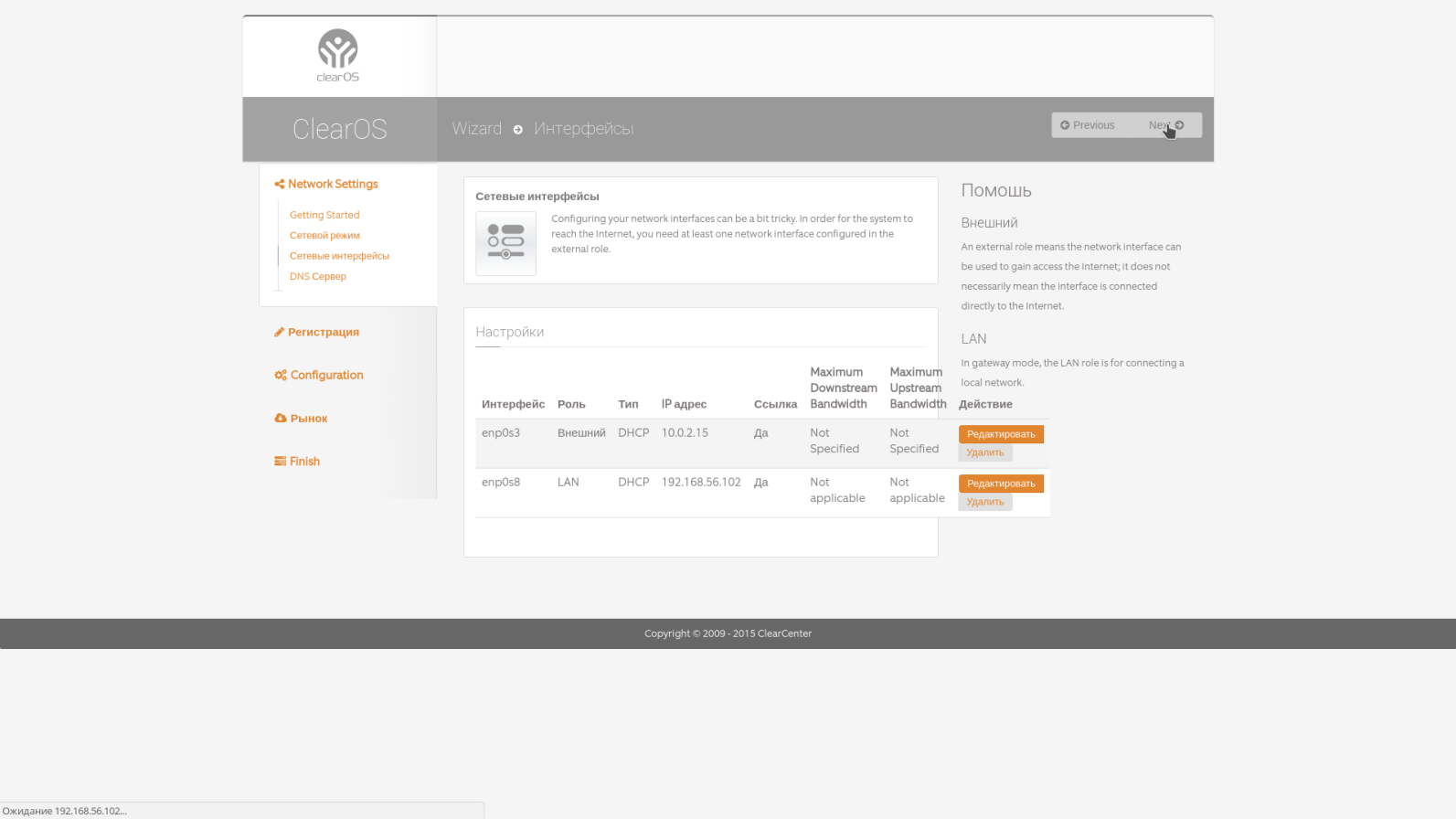Click the arrow icon between Wizard and Интерфейсы

coord(518,130)
